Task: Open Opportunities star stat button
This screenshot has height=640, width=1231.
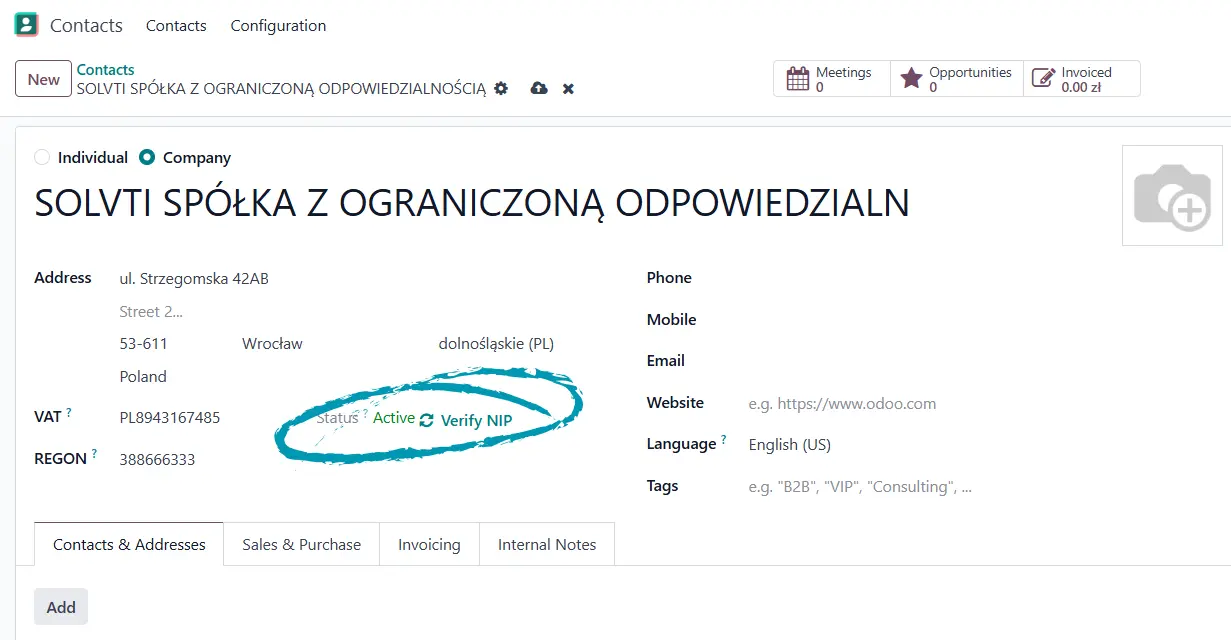Action: point(956,79)
